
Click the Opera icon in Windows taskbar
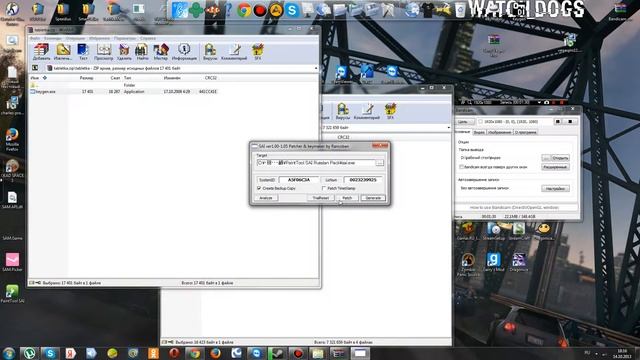pos(174,353)
